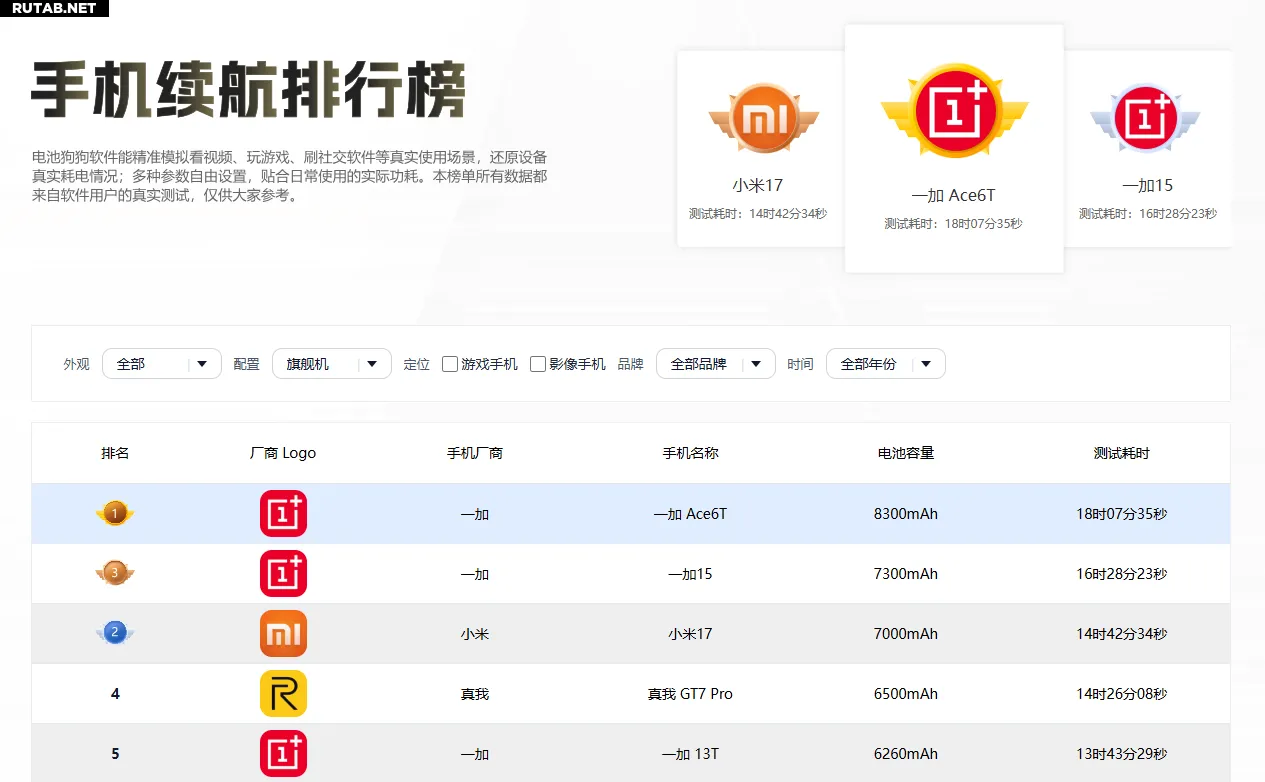Click the yellow realme logo in row 4
Viewport: 1265px width, 782px height.
pos(283,694)
